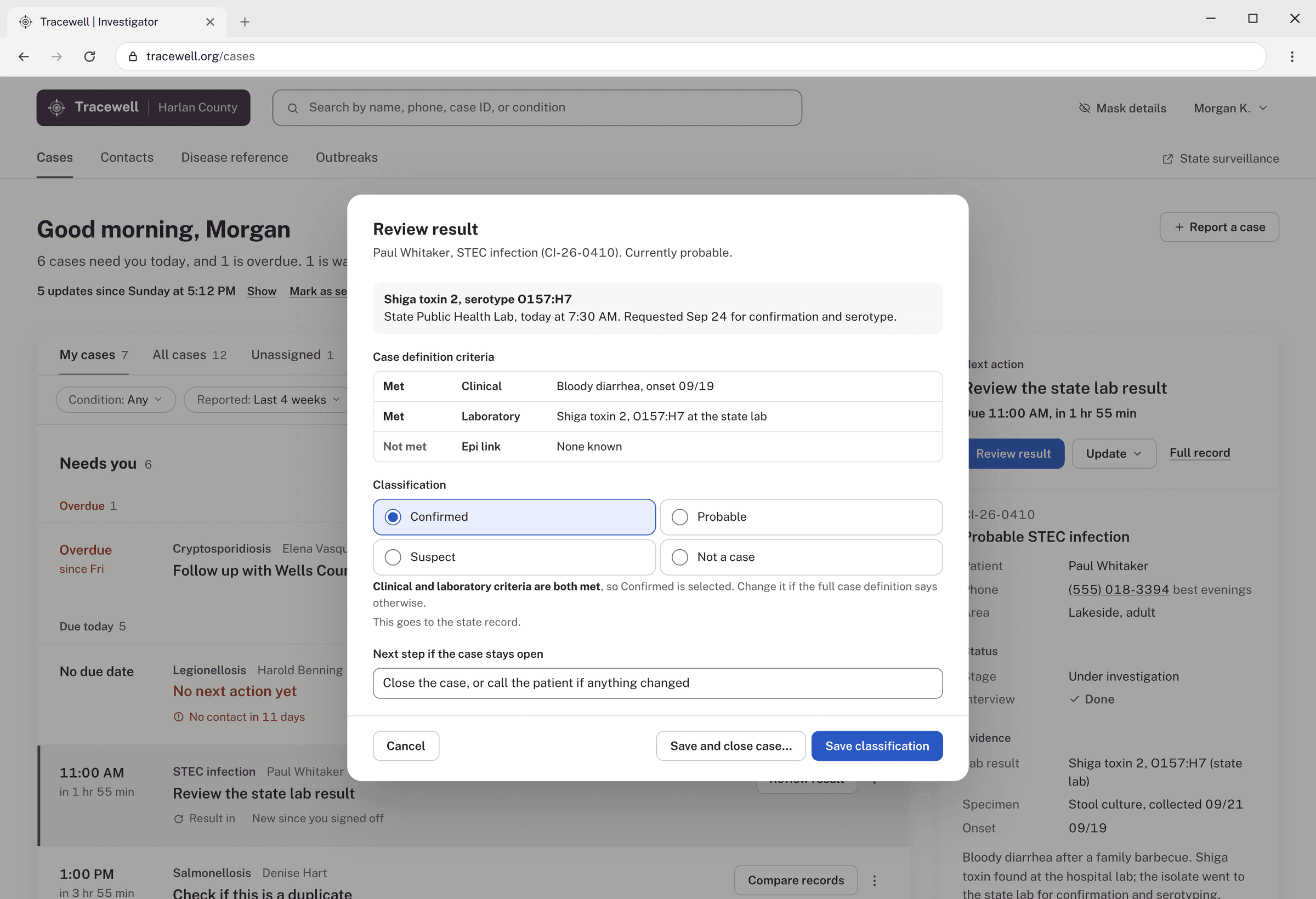Open a new browser tab
This screenshot has width=1316, height=899.
[x=245, y=21]
